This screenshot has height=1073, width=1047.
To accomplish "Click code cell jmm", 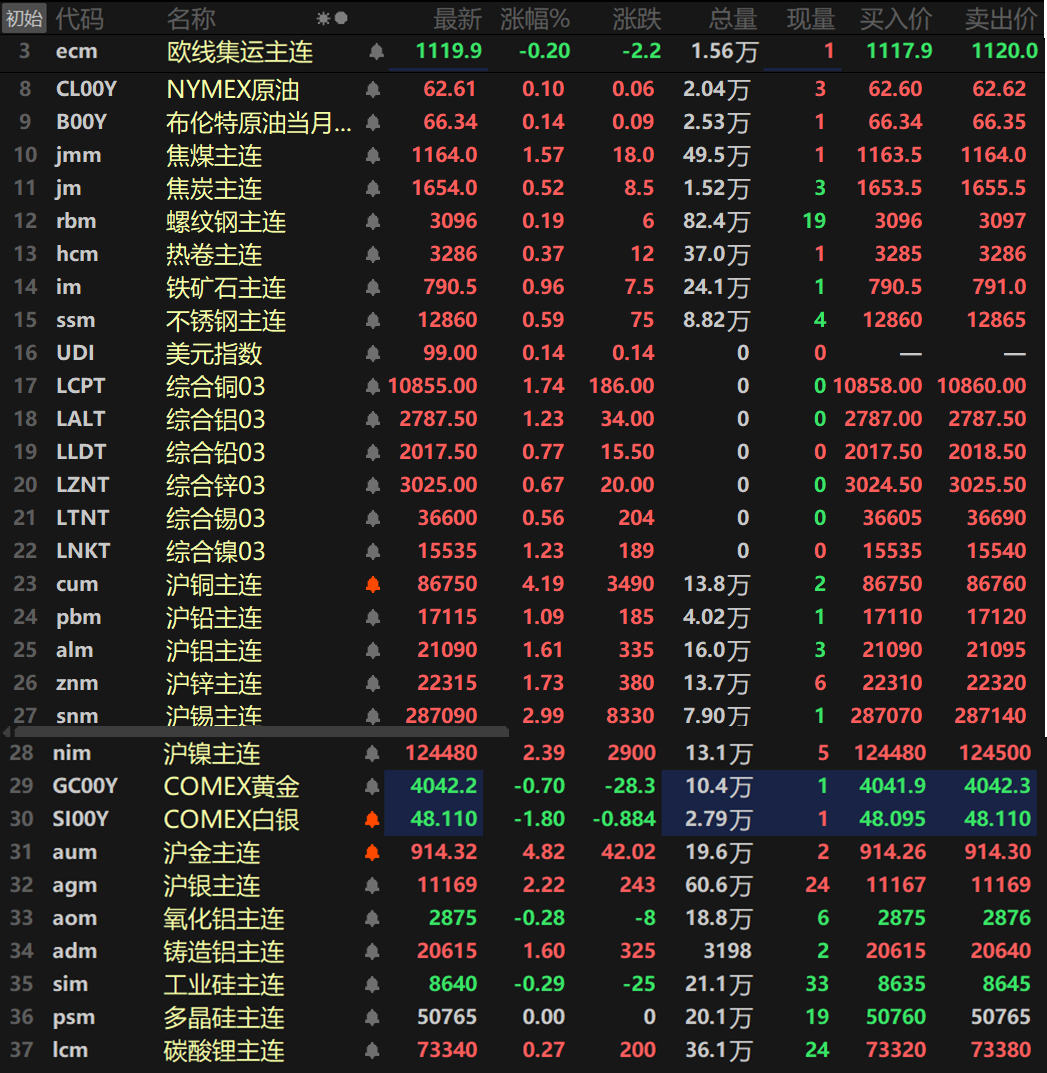I will (78, 155).
